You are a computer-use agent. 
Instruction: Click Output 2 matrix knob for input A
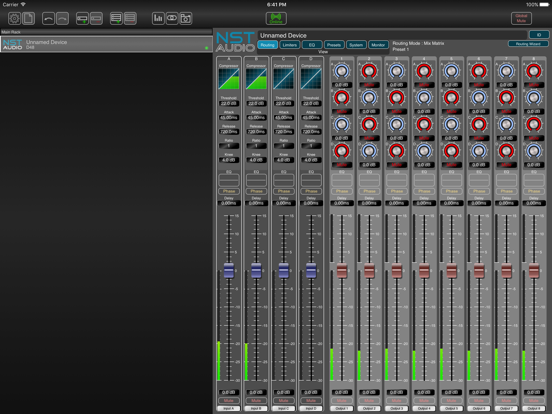(x=369, y=71)
